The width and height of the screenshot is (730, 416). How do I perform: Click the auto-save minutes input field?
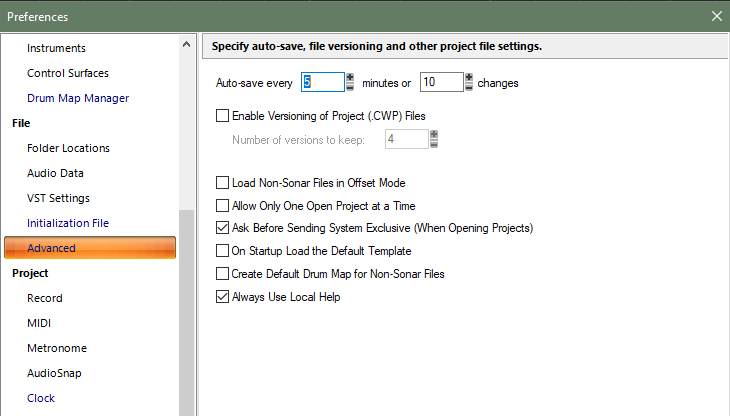[x=321, y=82]
